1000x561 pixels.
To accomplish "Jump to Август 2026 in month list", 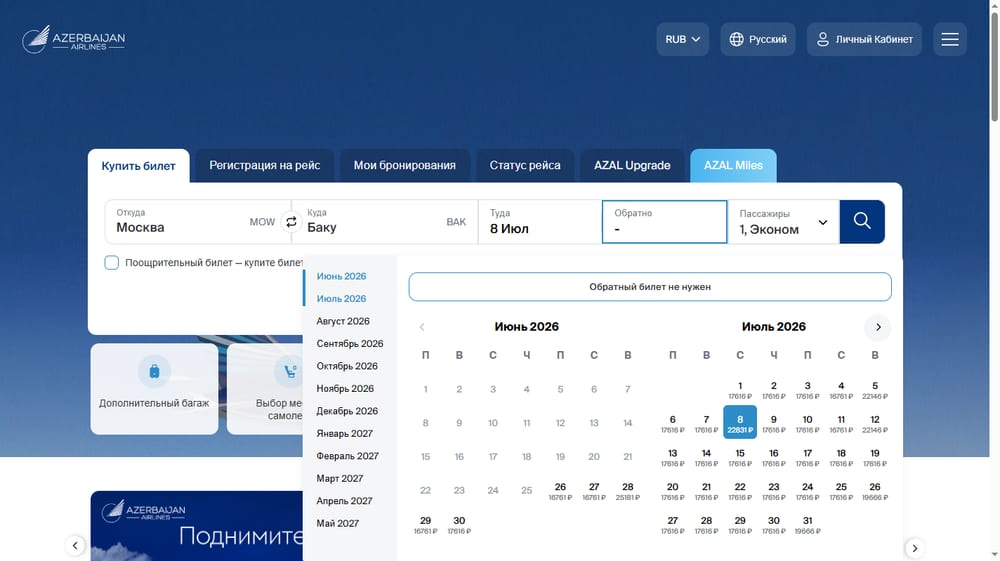I will click(x=343, y=321).
